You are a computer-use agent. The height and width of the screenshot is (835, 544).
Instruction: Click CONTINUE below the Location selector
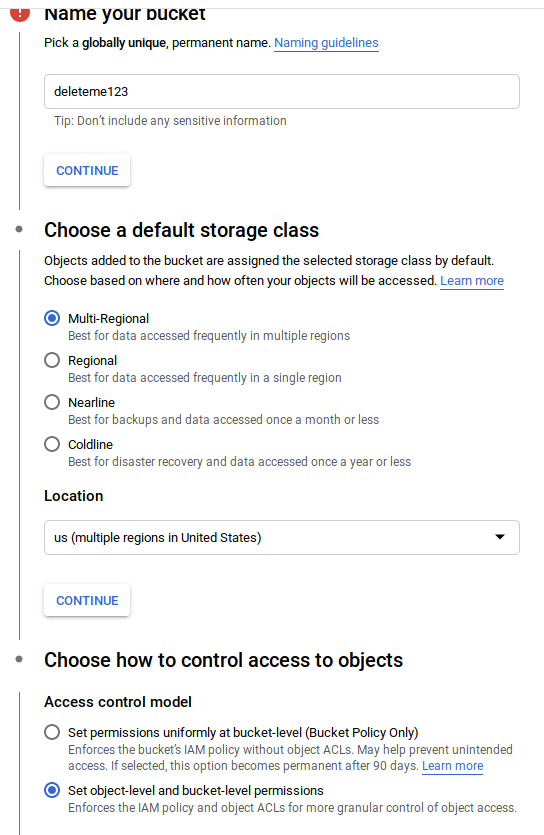click(87, 600)
